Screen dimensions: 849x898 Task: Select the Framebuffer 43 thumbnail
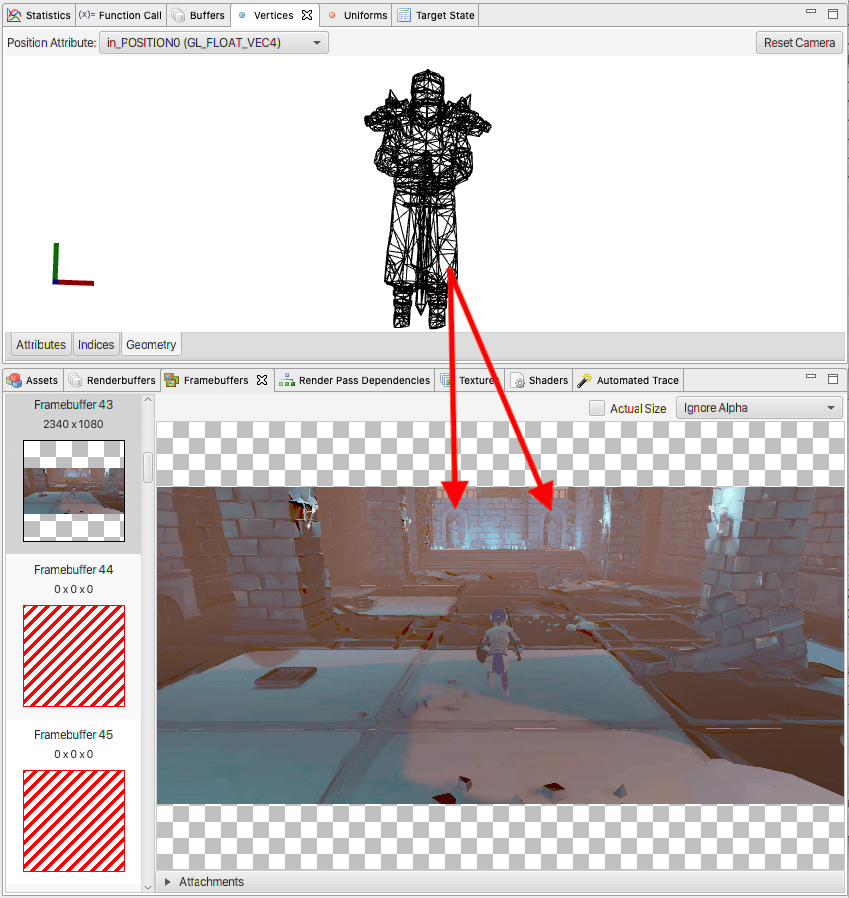tap(74, 491)
